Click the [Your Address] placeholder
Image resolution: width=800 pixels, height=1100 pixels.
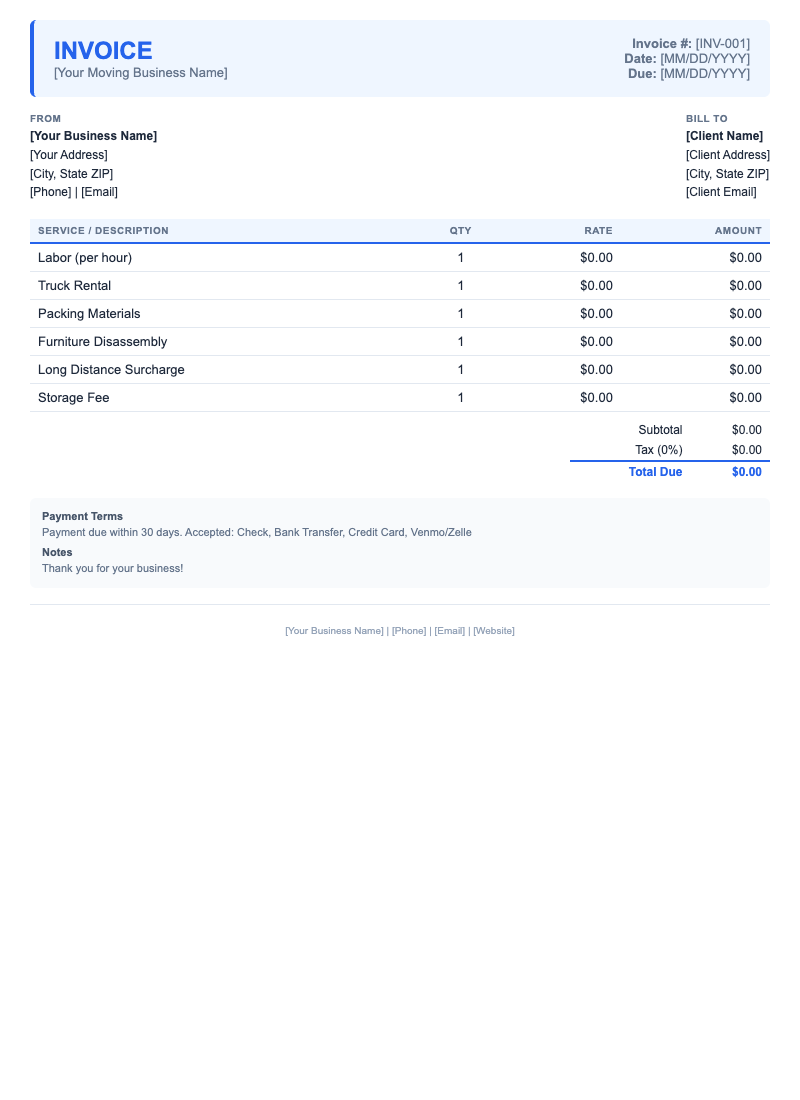pyautogui.click(x=69, y=155)
